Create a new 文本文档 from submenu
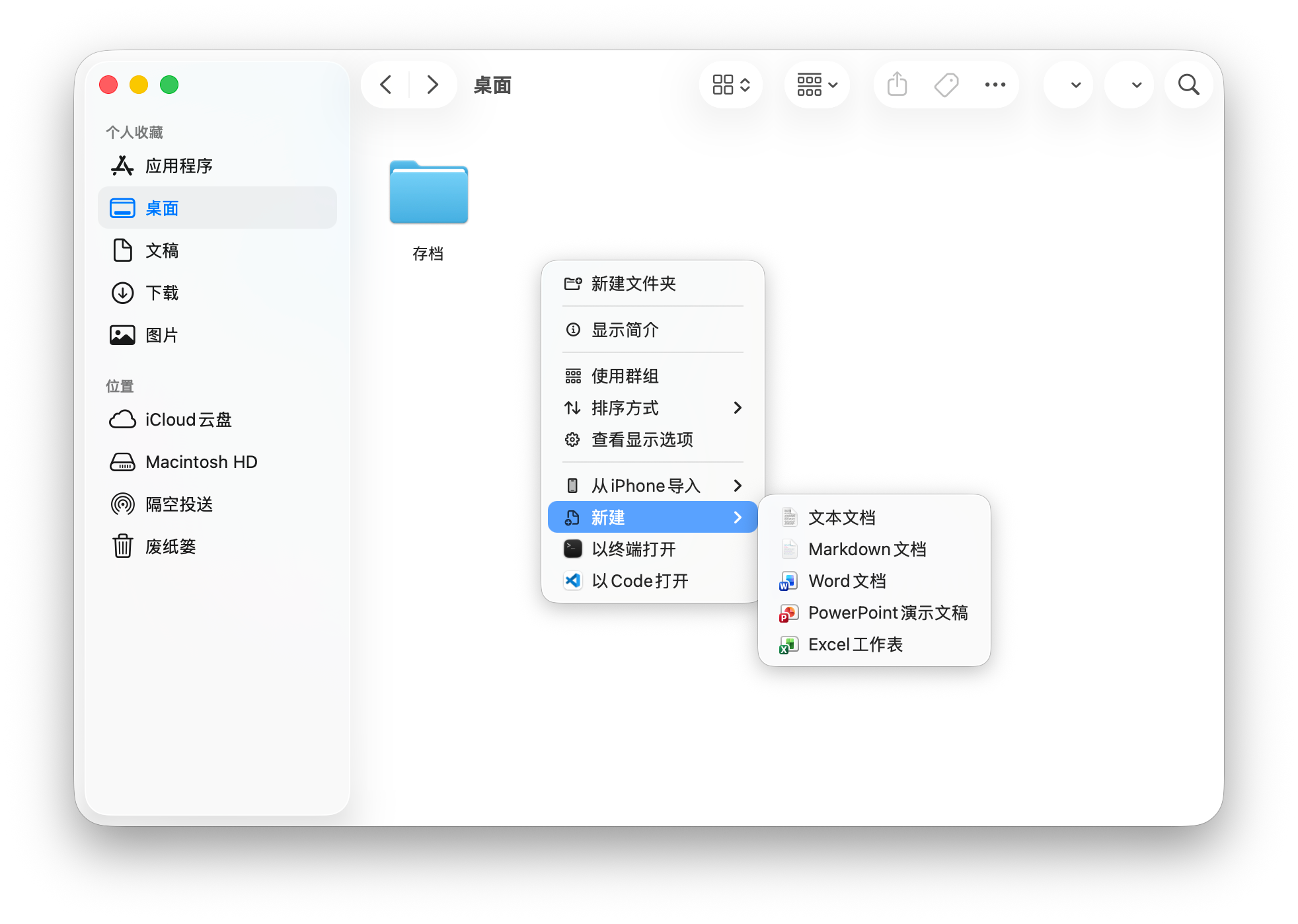1298x924 pixels. point(874,518)
